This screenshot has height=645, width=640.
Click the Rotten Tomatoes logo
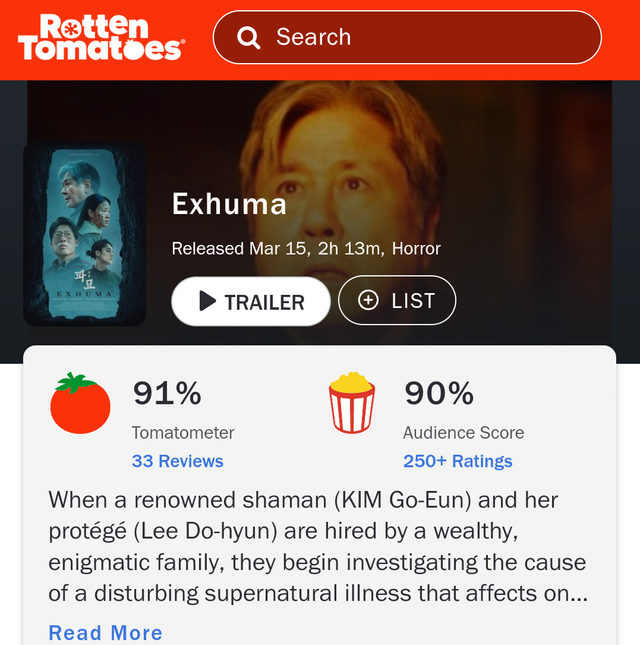tap(101, 37)
